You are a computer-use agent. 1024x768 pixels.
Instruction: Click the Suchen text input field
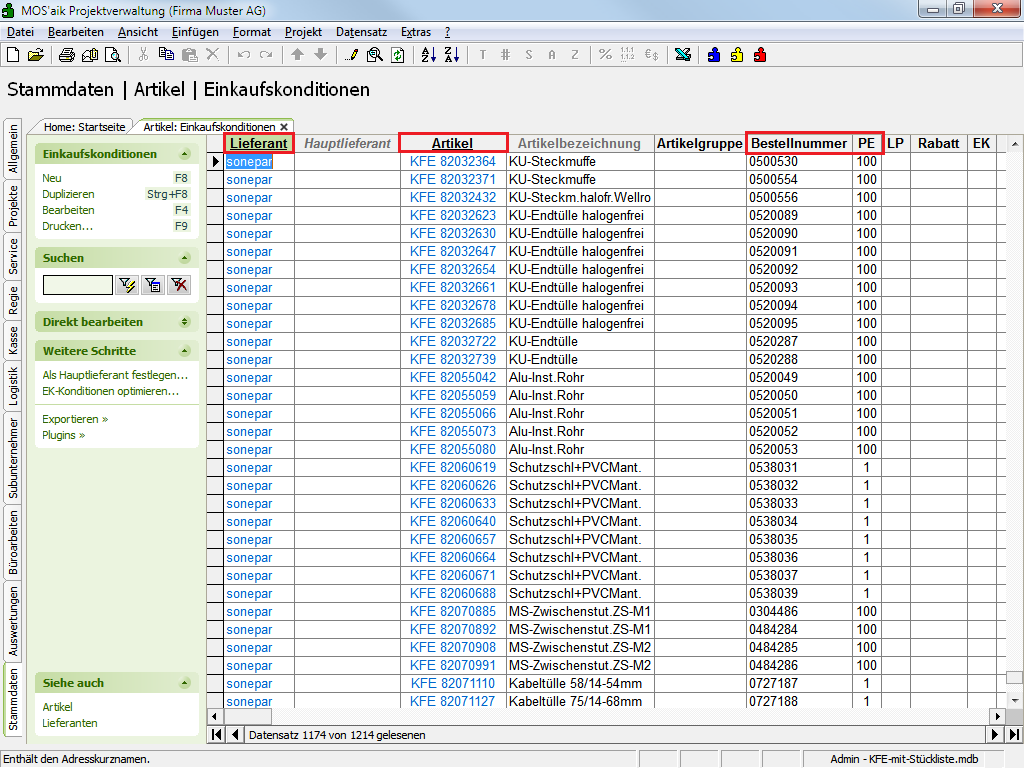(x=78, y=286)
